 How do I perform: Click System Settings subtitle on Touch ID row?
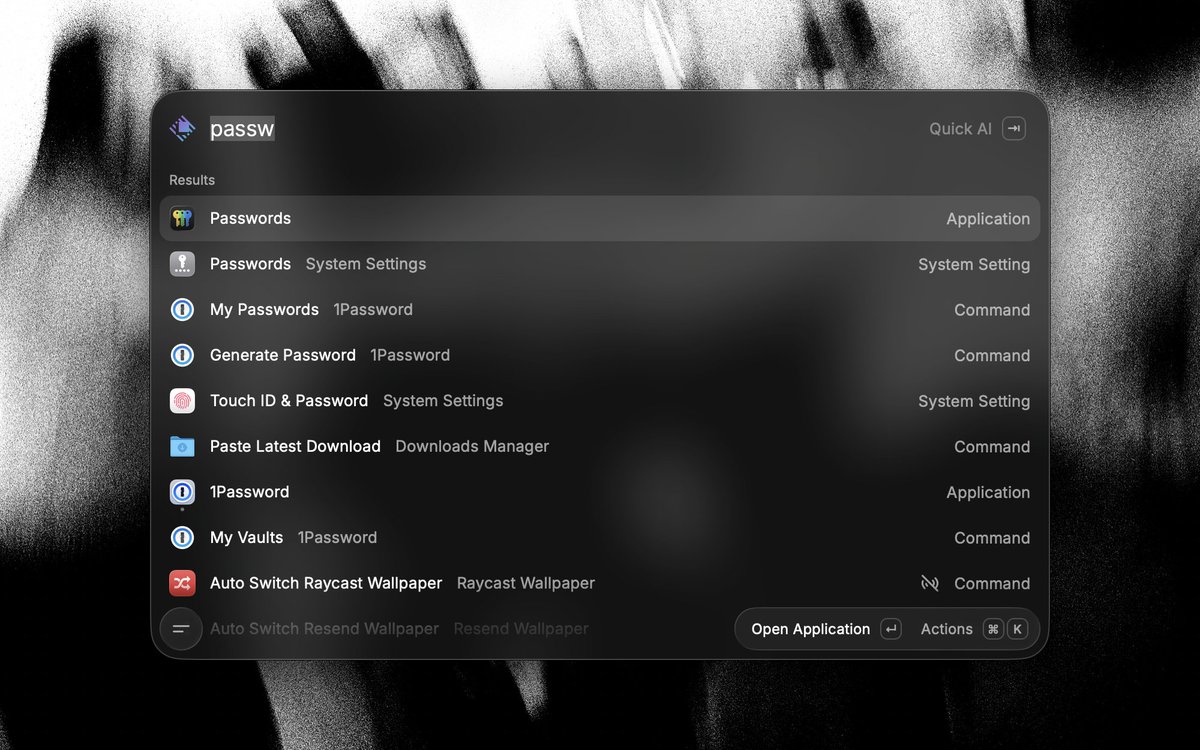[x=443, y=401]
